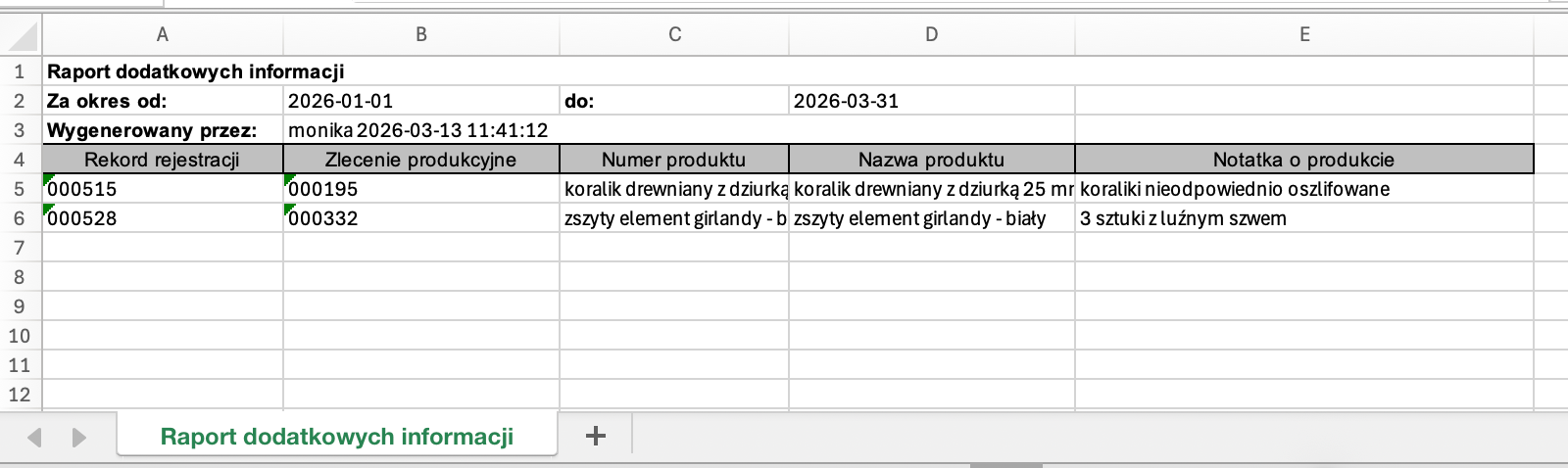Viewport: 1568px width, 468px height.
Task: Select the note koraliki nieodpowiednio oszlifowane
Action: (1303, 189)
